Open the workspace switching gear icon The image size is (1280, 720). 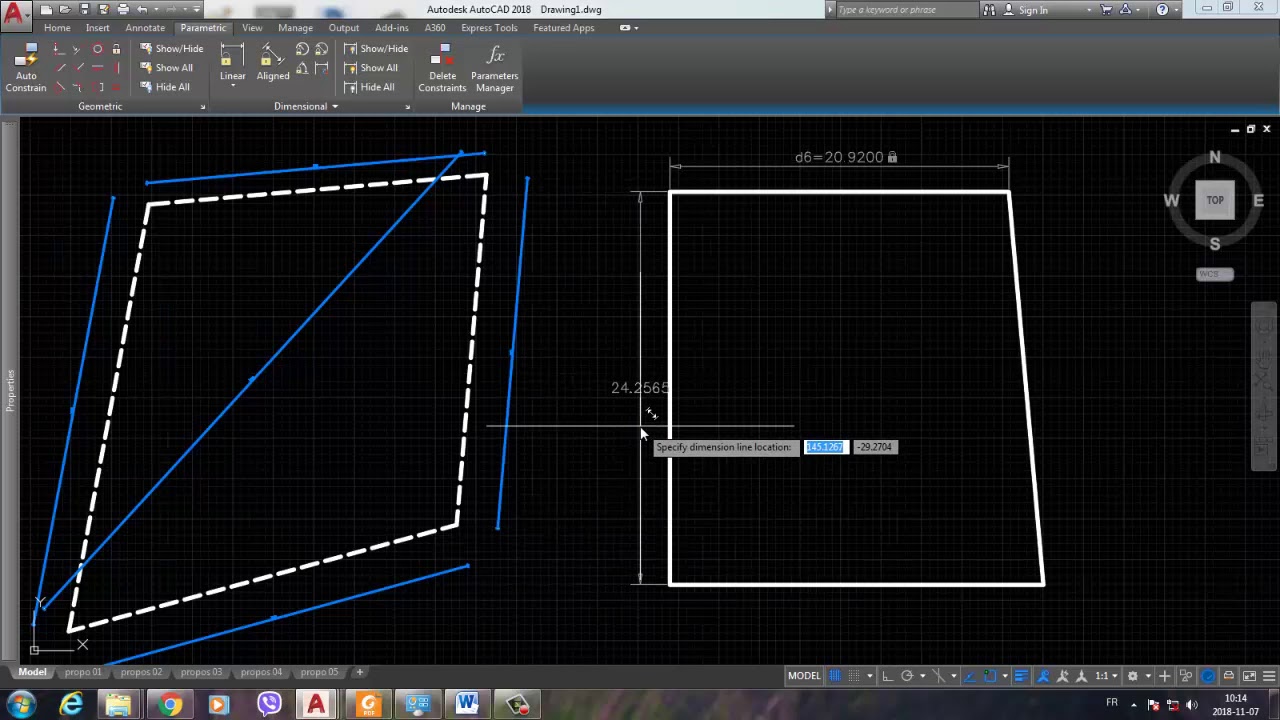click(1132, 676)
